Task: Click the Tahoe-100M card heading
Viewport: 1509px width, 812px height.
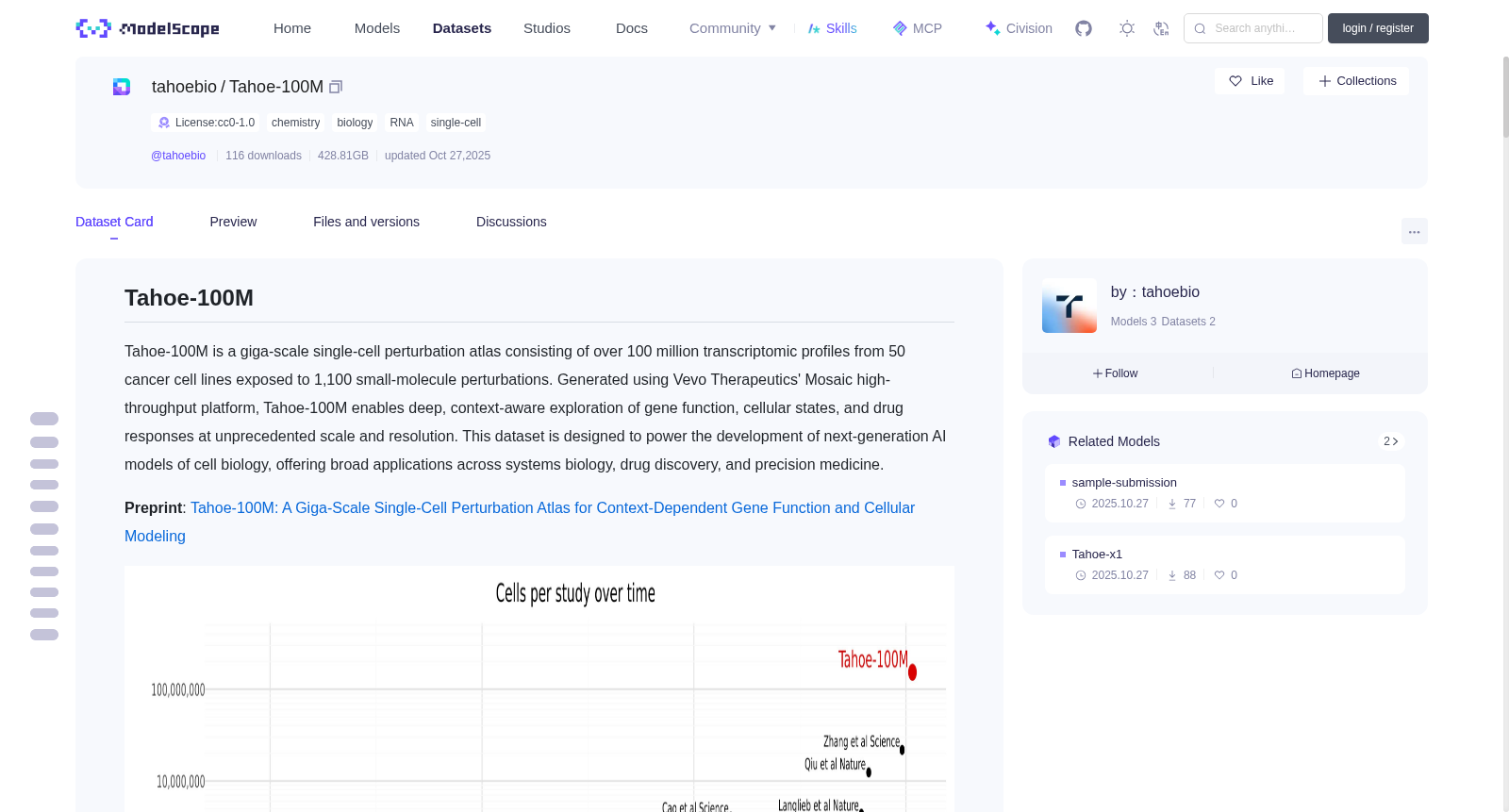Action: 189,298
